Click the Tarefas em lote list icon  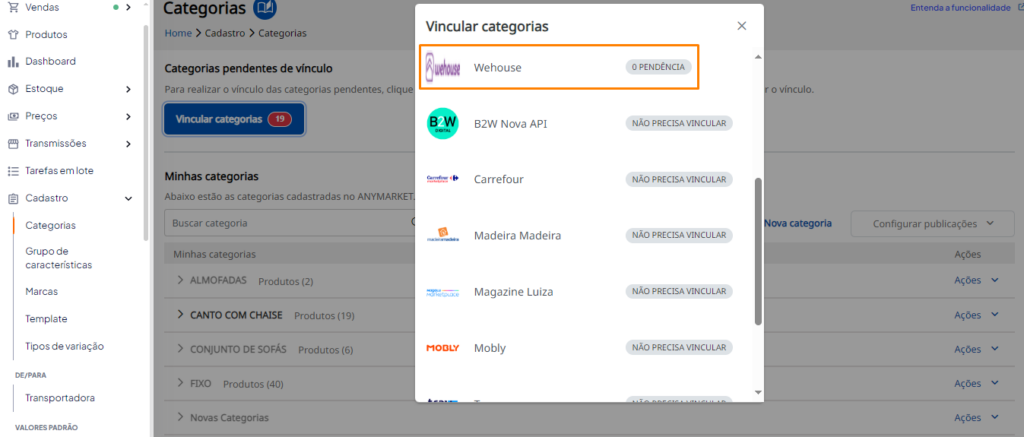(13, 171)
